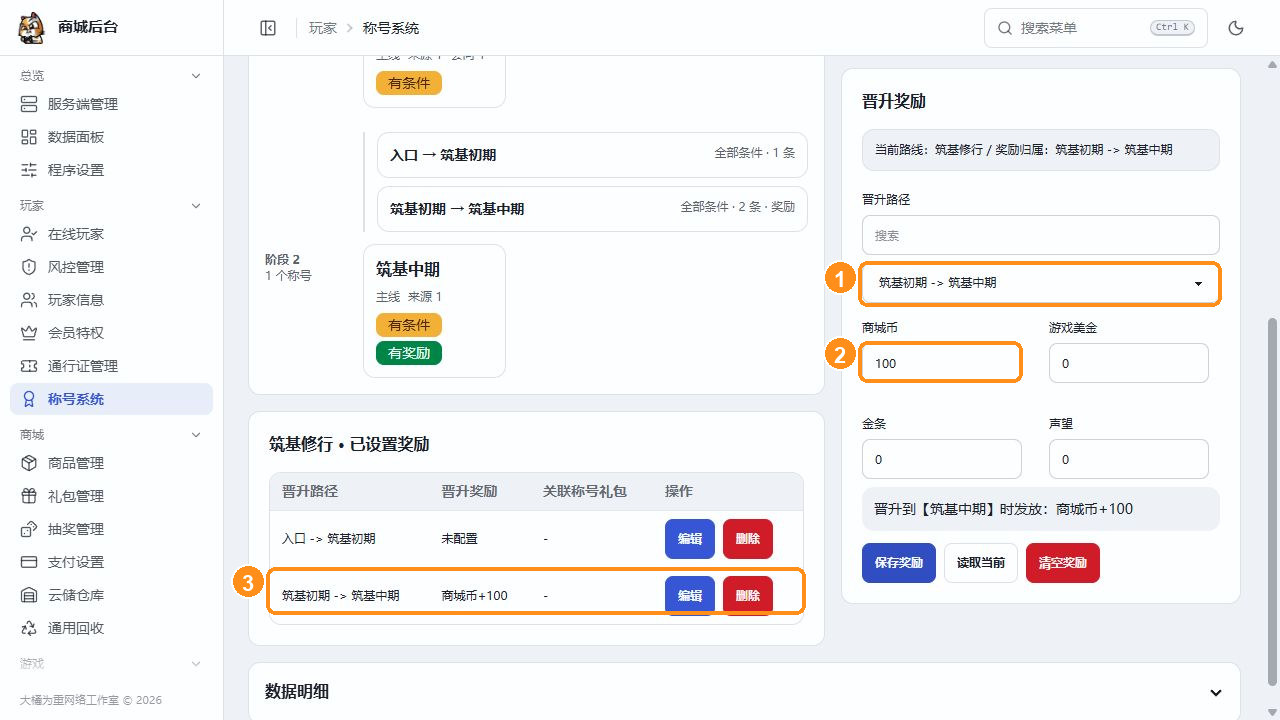Screen dimensions: 1280x720
Task: Click the 清空奖励 button
Action: 1062,563
